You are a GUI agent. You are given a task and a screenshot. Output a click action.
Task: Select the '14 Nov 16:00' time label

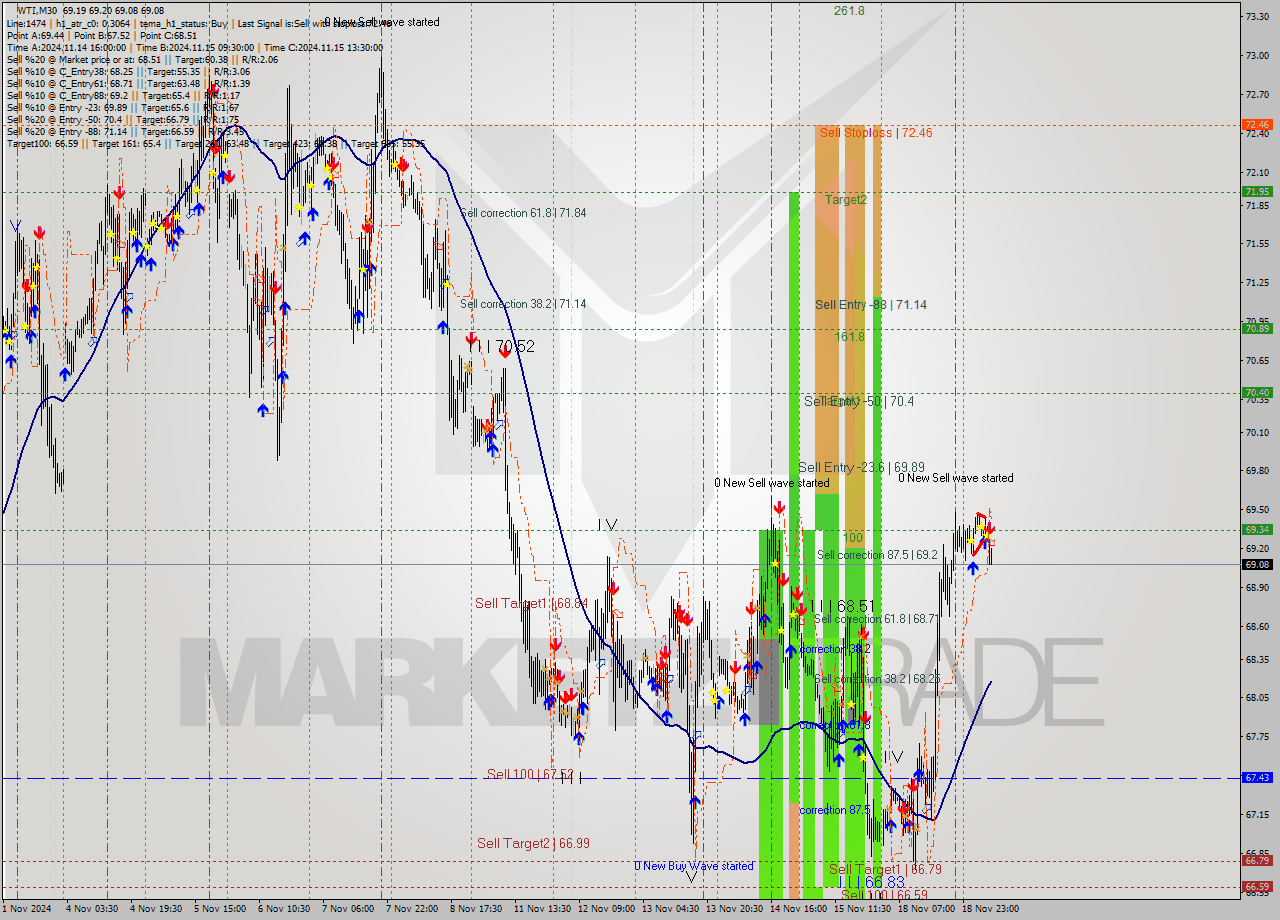(x=798, y=909)
